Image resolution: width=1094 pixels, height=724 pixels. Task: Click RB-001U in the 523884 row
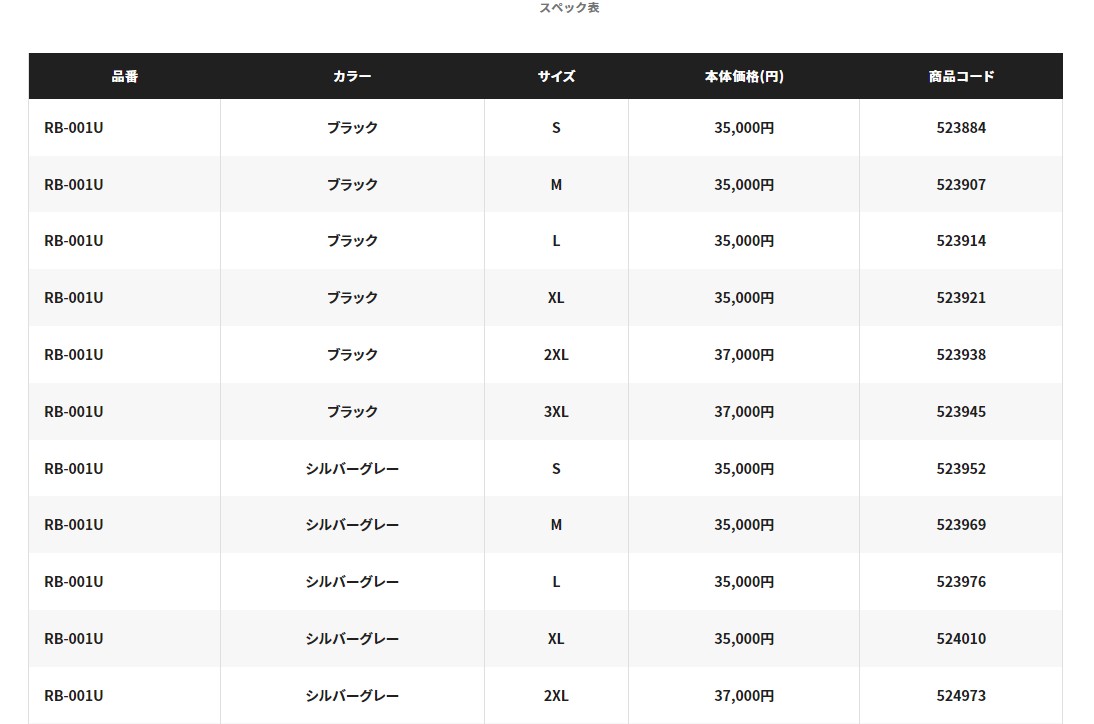pos(74,128)
